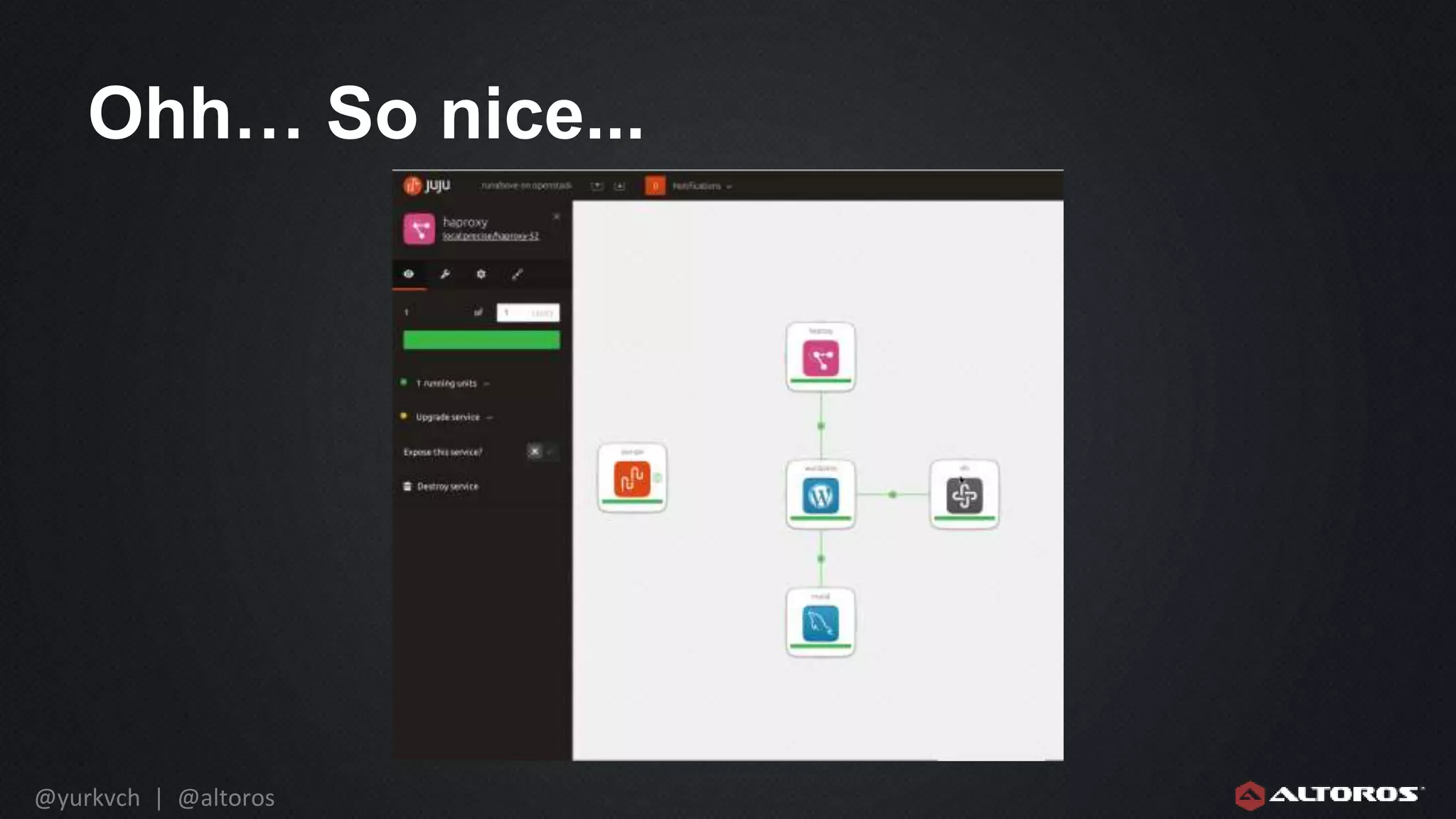Open the wrench configuration tab
This screenshot has width=1456, height=819.
point(445,274)
